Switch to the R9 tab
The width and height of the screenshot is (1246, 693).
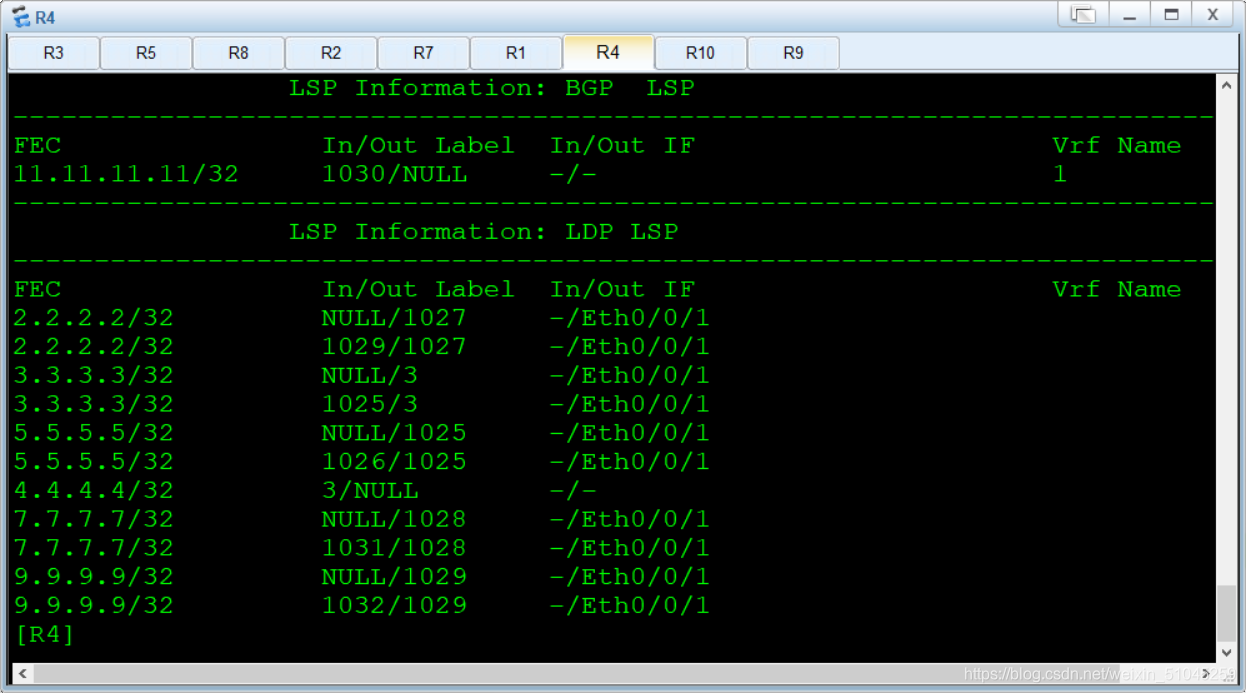click(x=793, y=53)
